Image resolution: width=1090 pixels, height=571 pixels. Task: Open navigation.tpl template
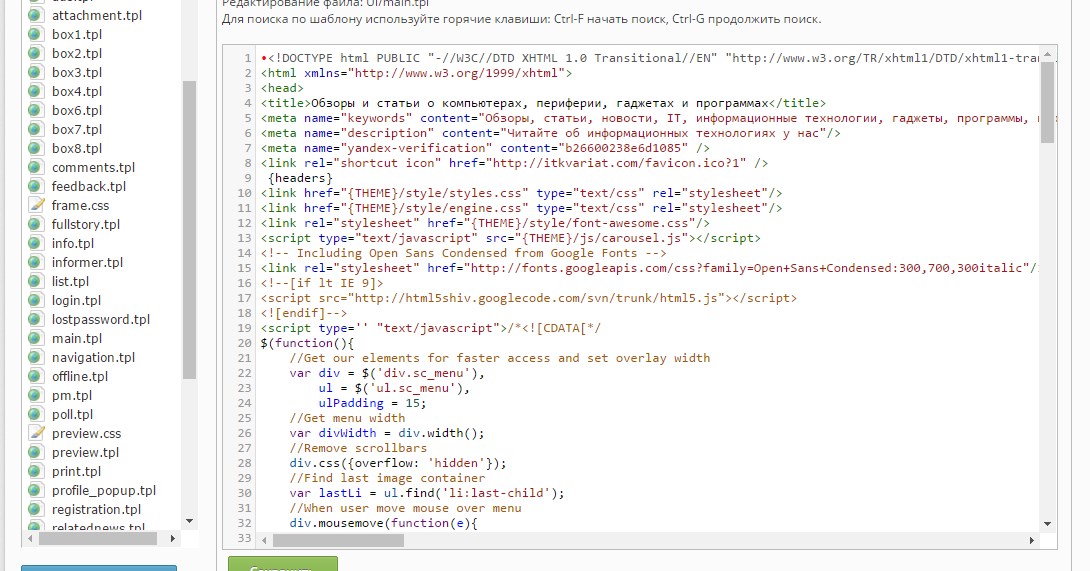[x=93, y=357]
